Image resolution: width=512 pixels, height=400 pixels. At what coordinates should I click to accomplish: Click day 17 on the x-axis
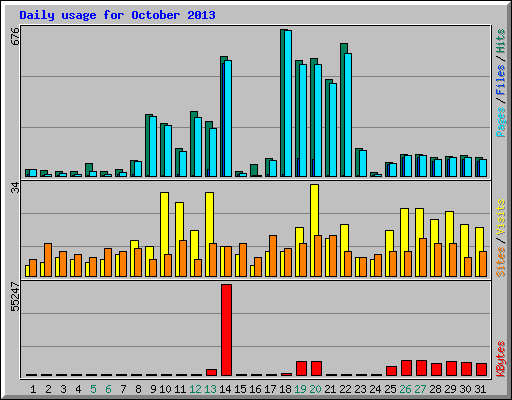[270, 389]
